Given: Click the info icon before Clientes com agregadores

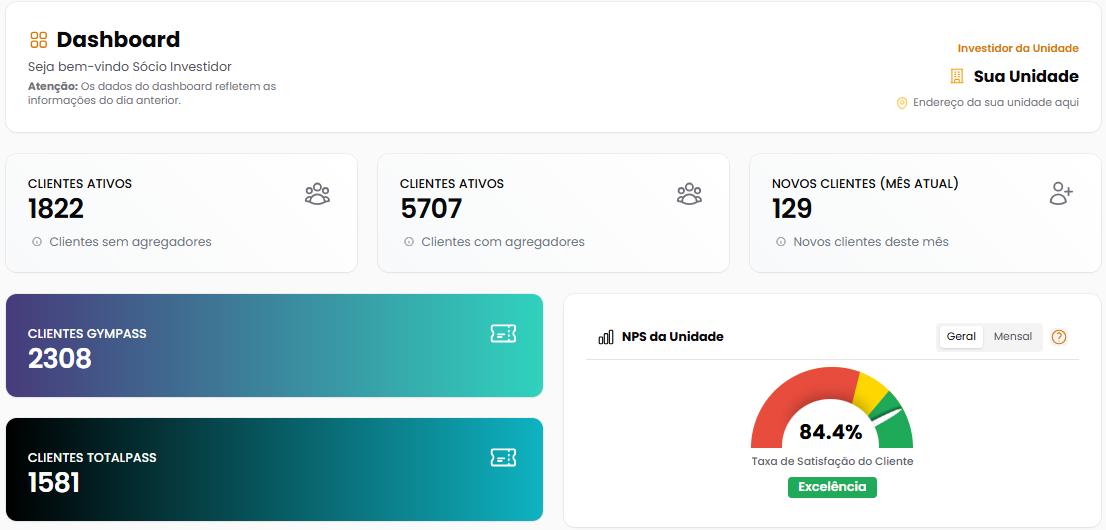Looking at the screenshot, I should coord(408,242).
